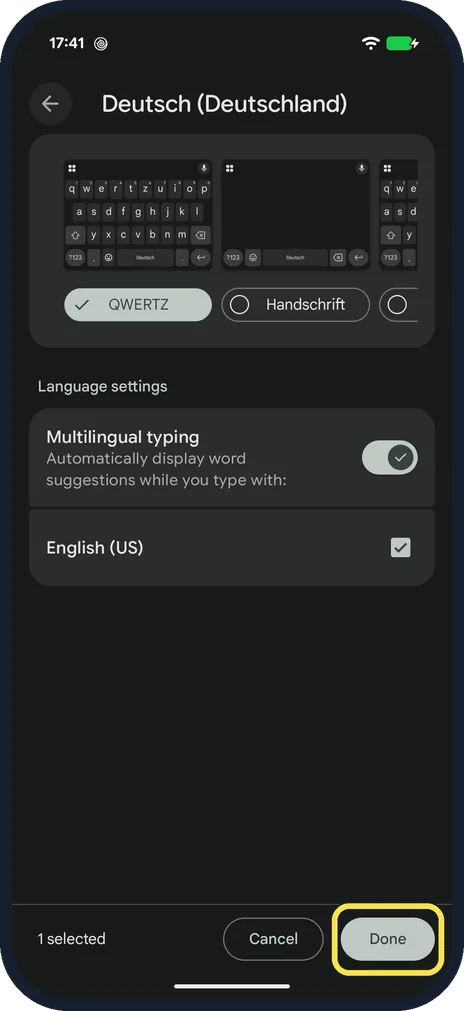464x1011 pixels.
Task: Tap the backspace key in Handschrift preview
Action: tap(338, 257)
